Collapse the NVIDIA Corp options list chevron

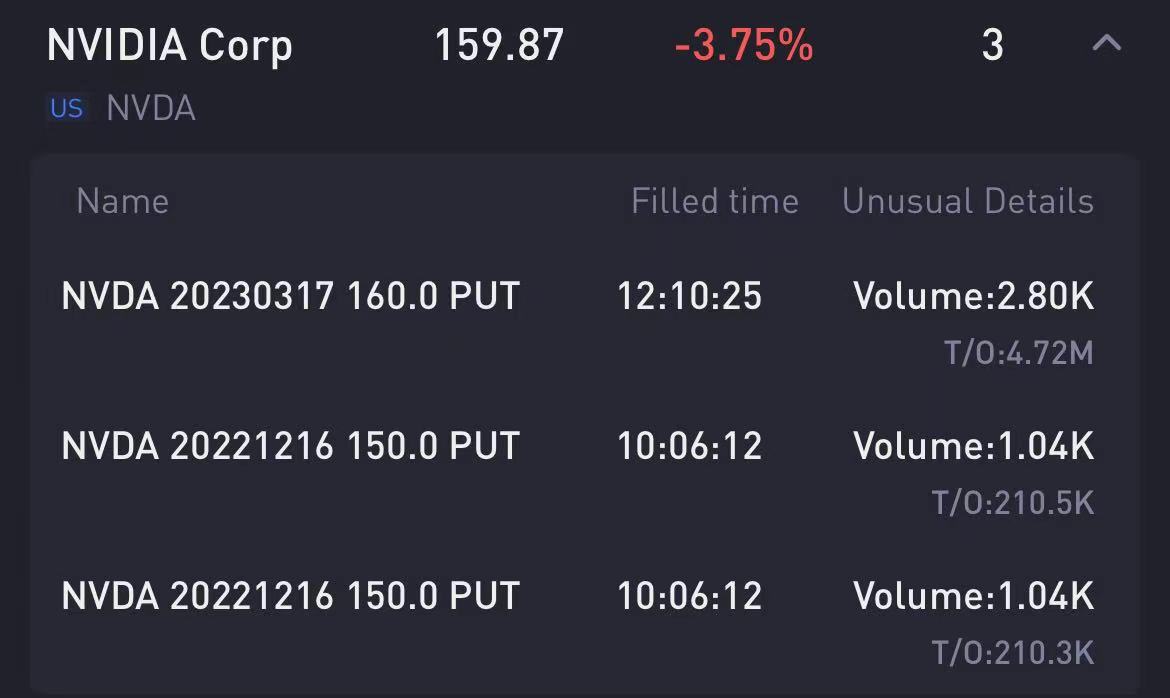[1106, 44]
